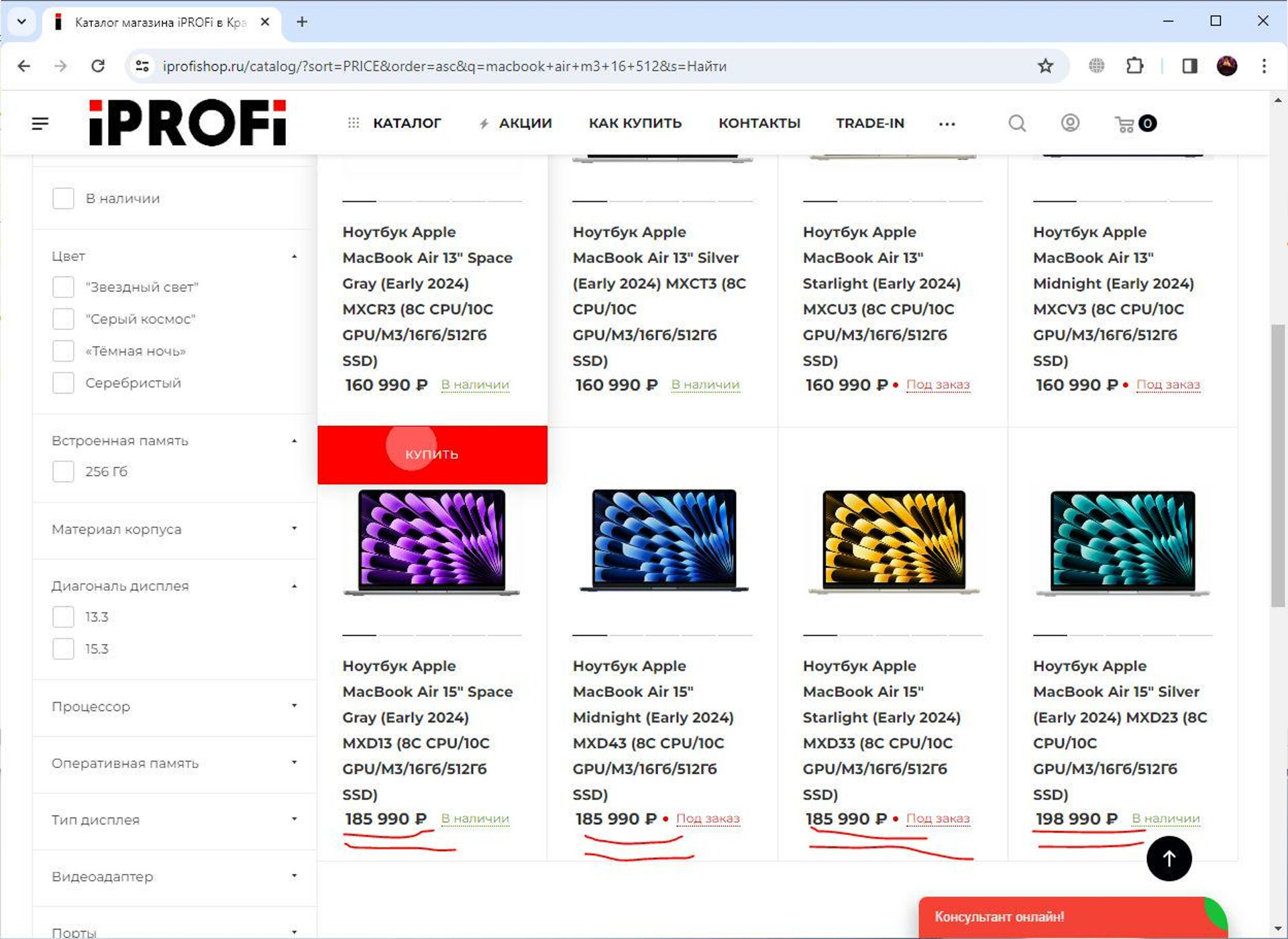This screenshot has height=939, width=1288.
Task: Click 'В наличии' status of MXCR3 Space Gray
Action: click(x=476, y=385)
